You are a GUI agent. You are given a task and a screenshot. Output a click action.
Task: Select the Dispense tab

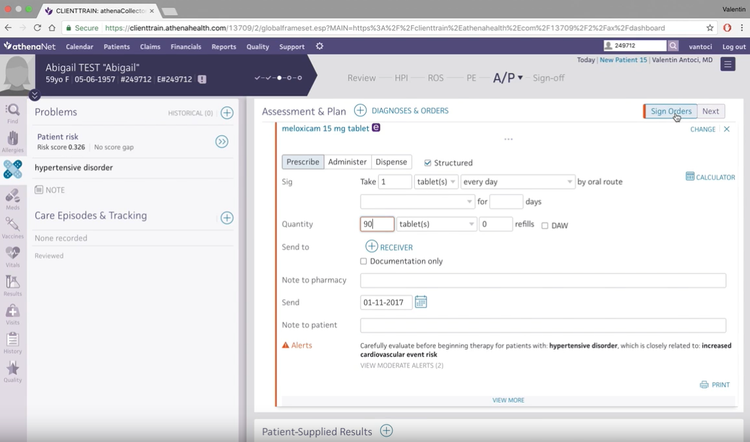point(391,162)
